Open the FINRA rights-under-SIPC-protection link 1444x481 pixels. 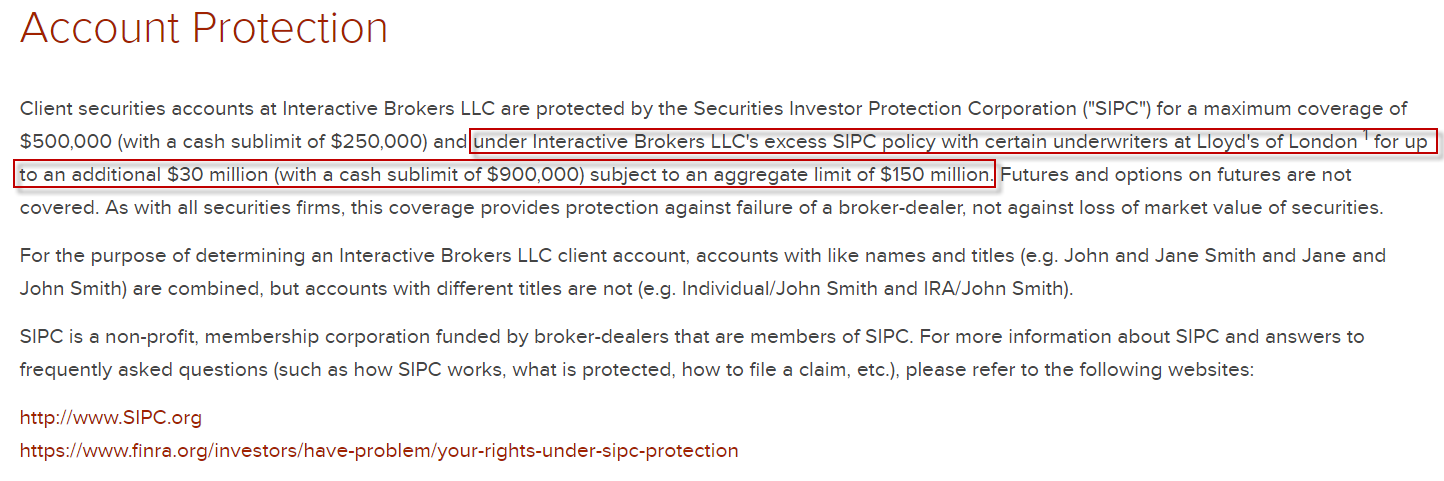click(x=379, y=450)
